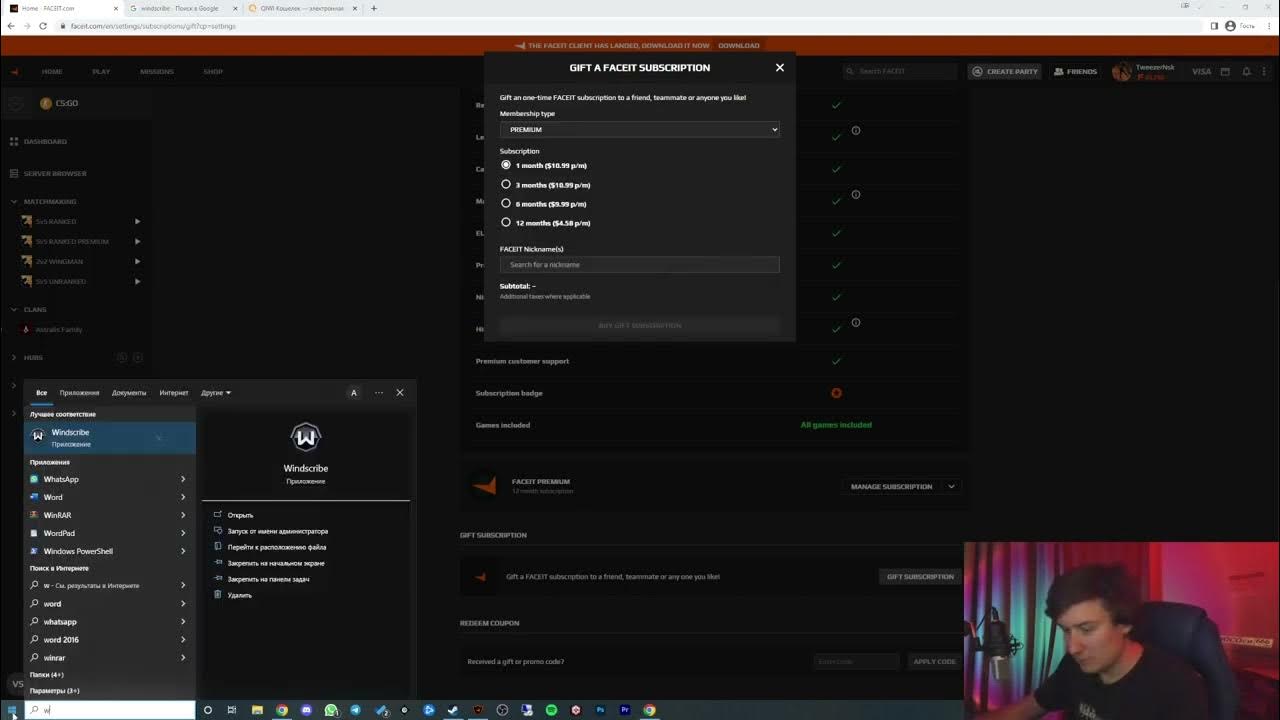Open WhatsApp from the taskbar
Viewport: 1280px width, 720px height.
[x=331, y=711]
